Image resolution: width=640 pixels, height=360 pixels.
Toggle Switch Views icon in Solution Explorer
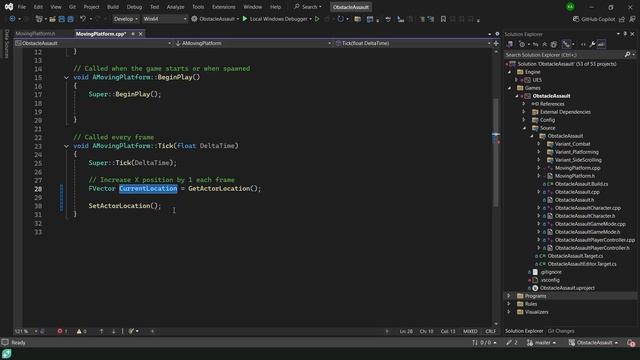tap(510, 44)
